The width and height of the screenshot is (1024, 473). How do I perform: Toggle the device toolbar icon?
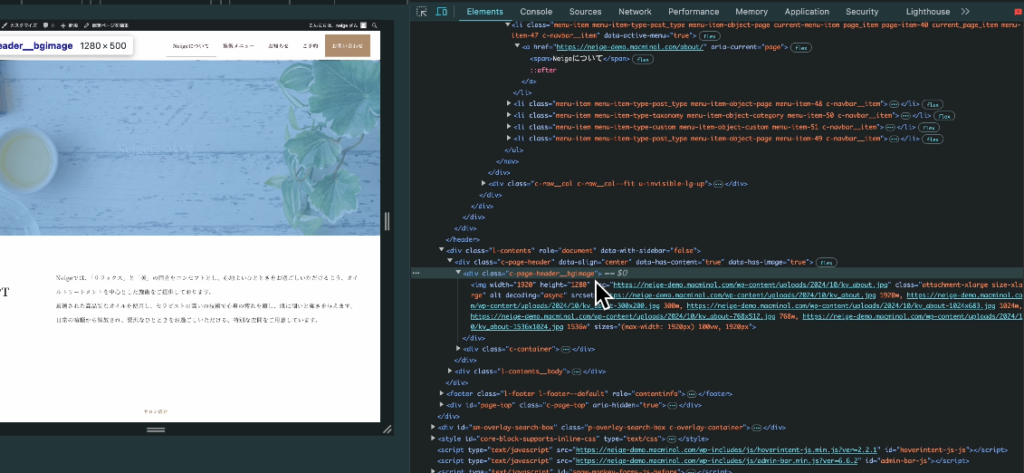tap(443, 11)
